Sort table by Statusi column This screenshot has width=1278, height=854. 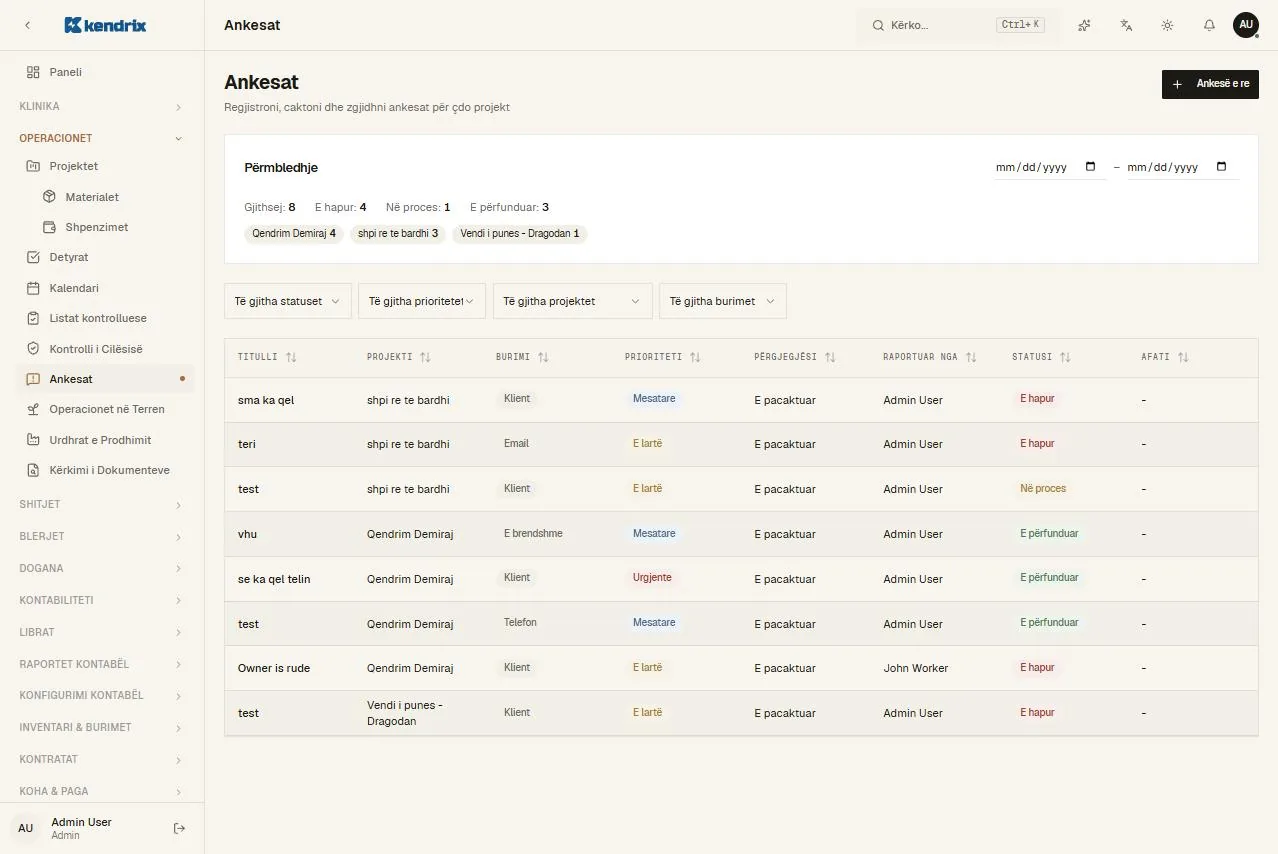pyautogui.click(x=1041, y=357)
